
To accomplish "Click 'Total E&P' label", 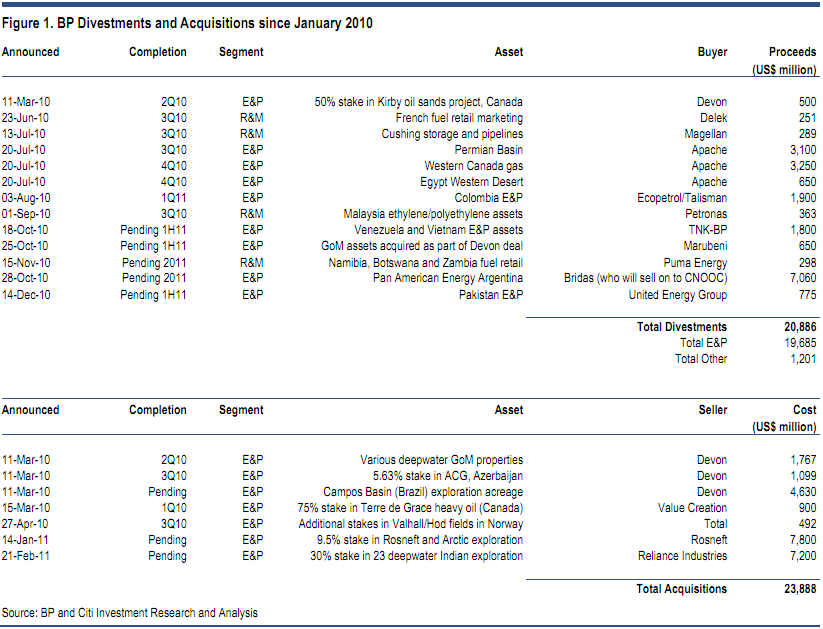I will point(703,343).
